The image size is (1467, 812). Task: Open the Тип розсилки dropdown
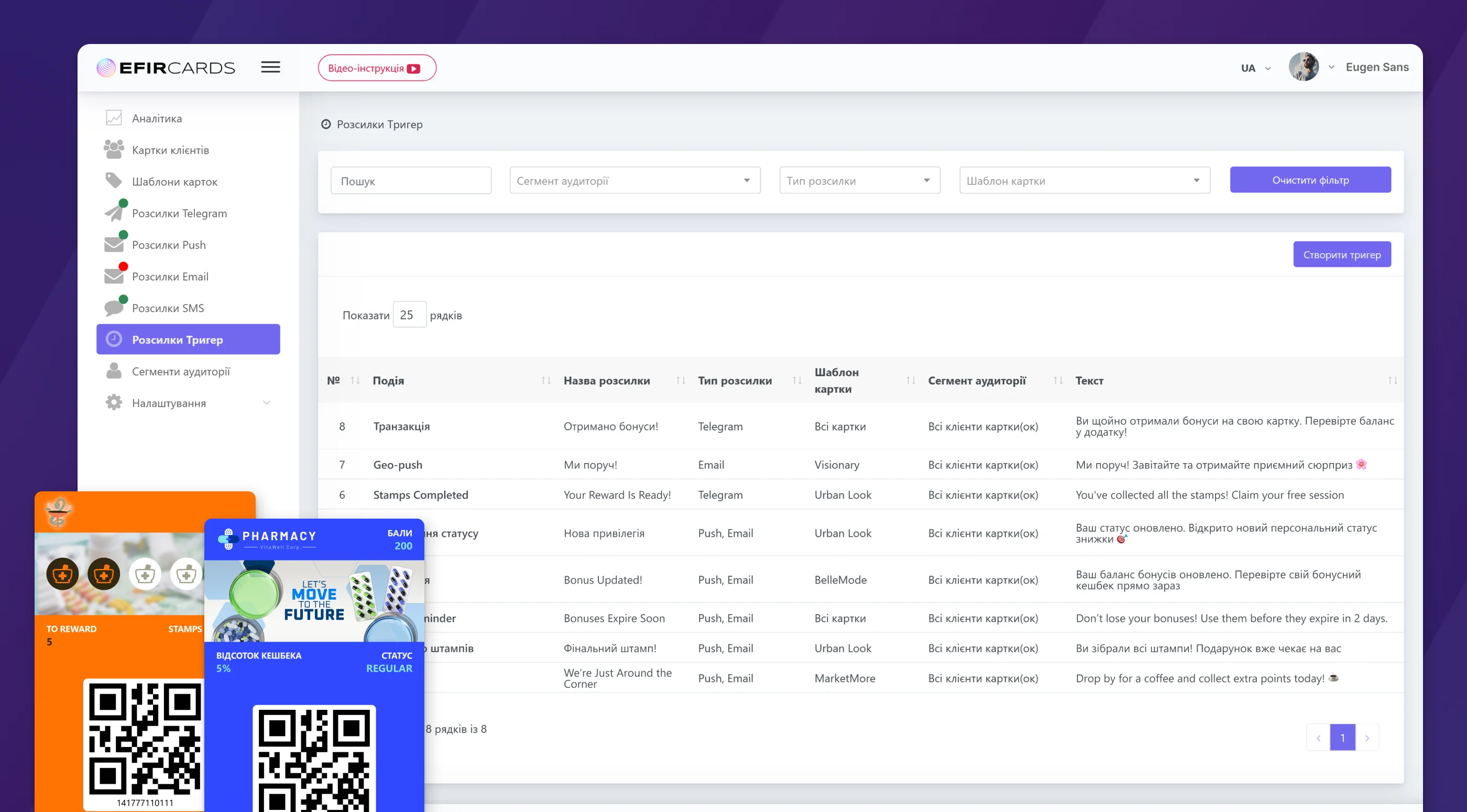click(859, 181)
